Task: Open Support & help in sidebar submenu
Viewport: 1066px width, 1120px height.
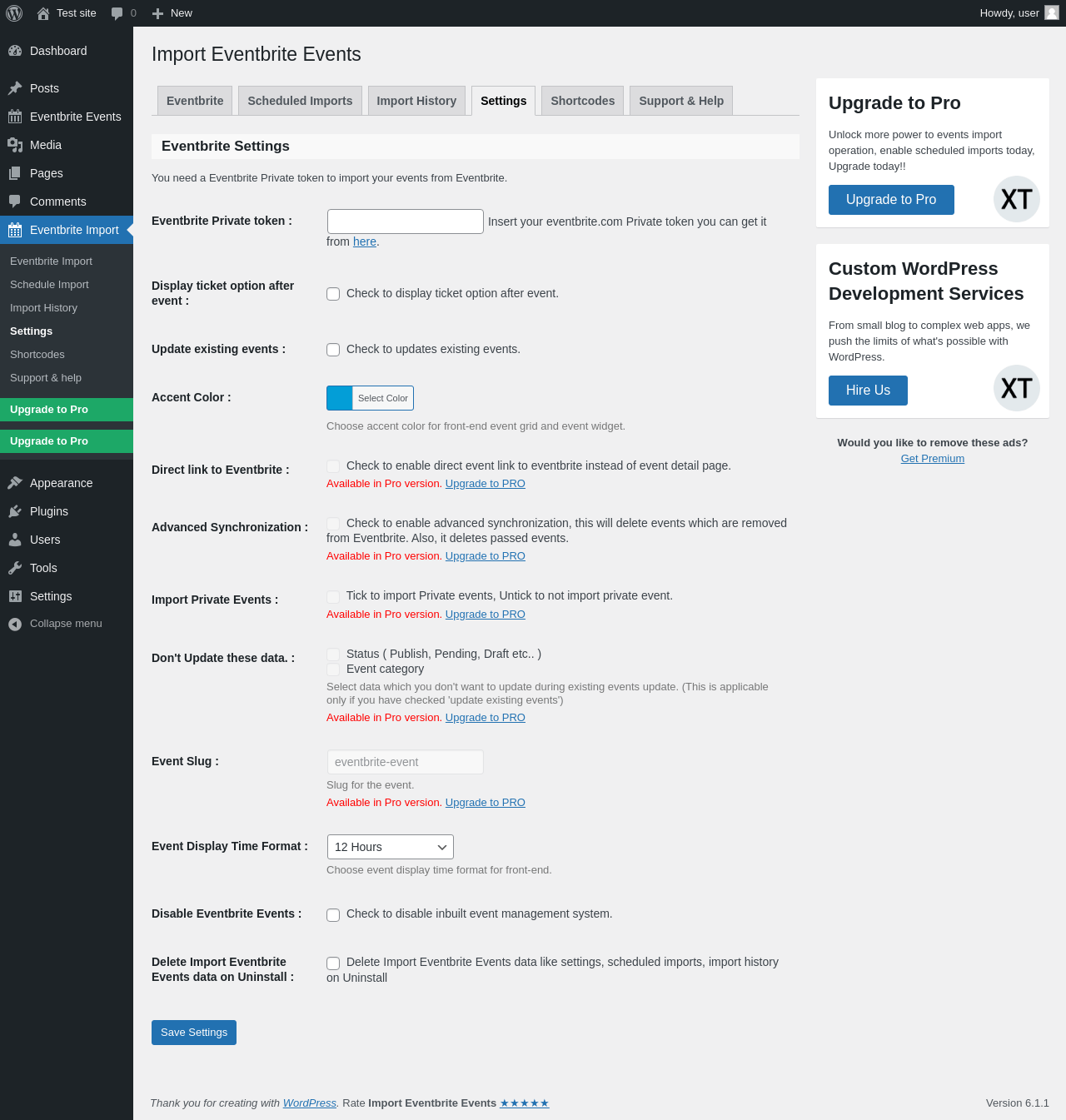Action: [46, 378]
